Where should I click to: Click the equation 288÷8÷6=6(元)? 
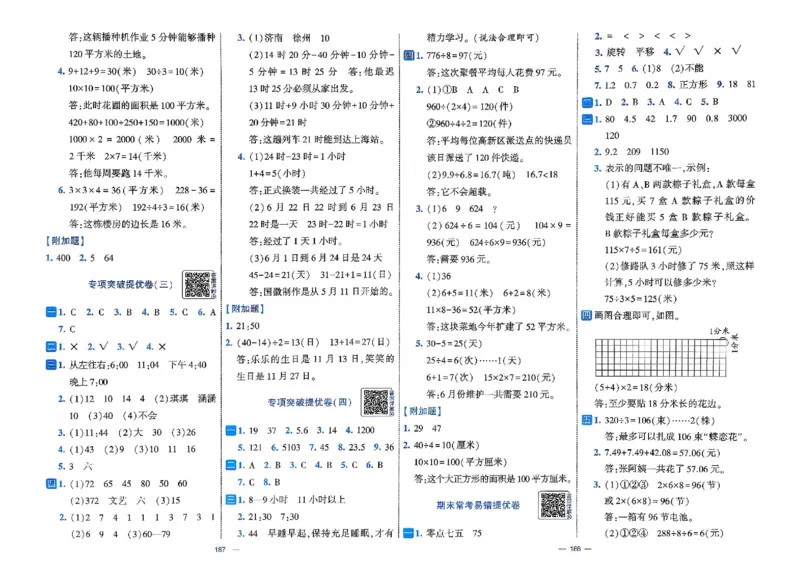pyautogui.click(x=690, y=533)
